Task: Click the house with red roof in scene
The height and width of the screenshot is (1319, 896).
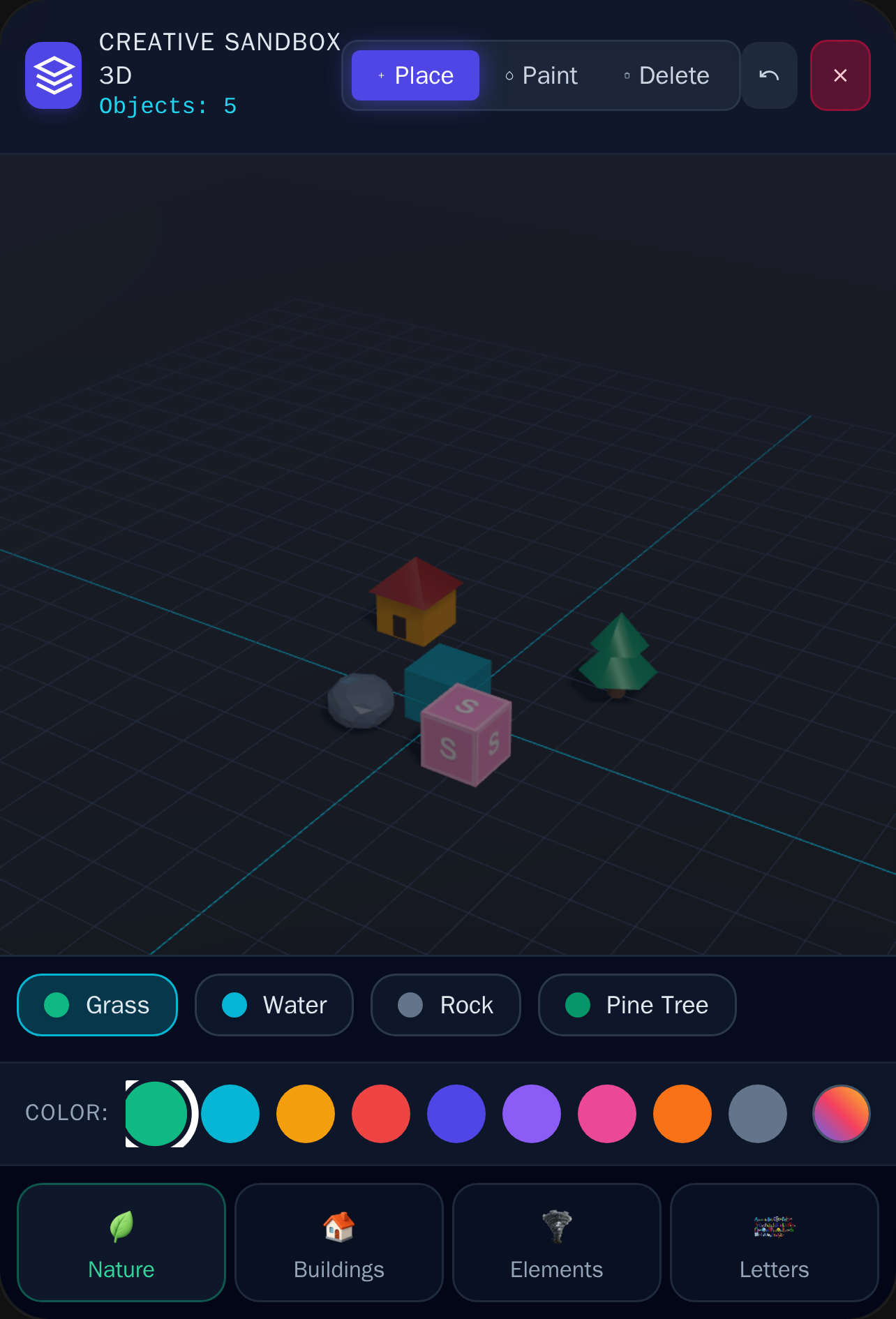Action: 417,602
